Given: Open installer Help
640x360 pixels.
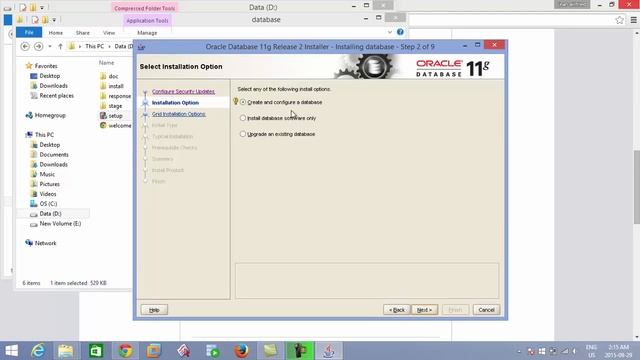Looking at the screenshot, I should point(154,310).
